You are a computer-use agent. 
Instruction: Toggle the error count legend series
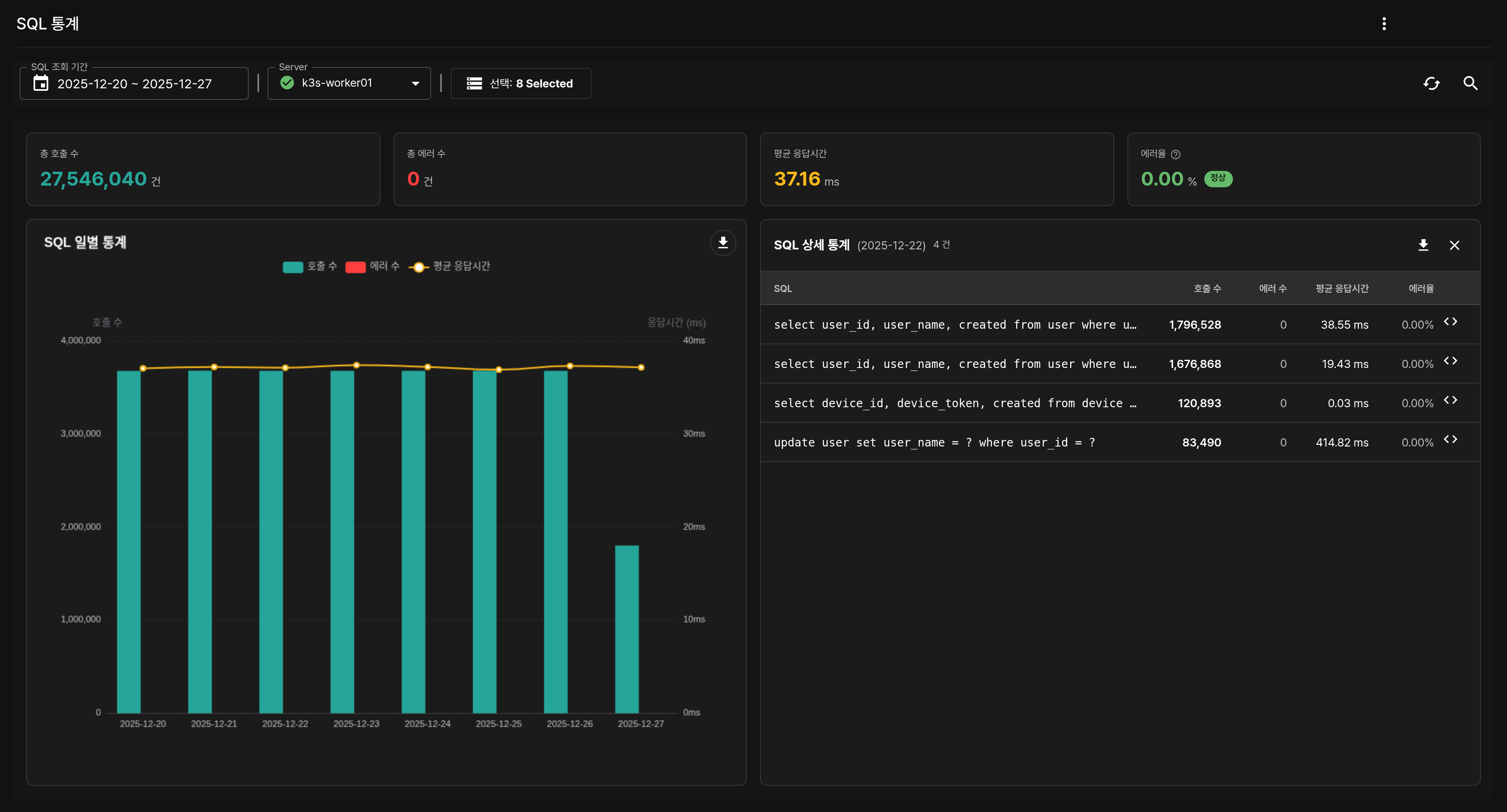372,267
